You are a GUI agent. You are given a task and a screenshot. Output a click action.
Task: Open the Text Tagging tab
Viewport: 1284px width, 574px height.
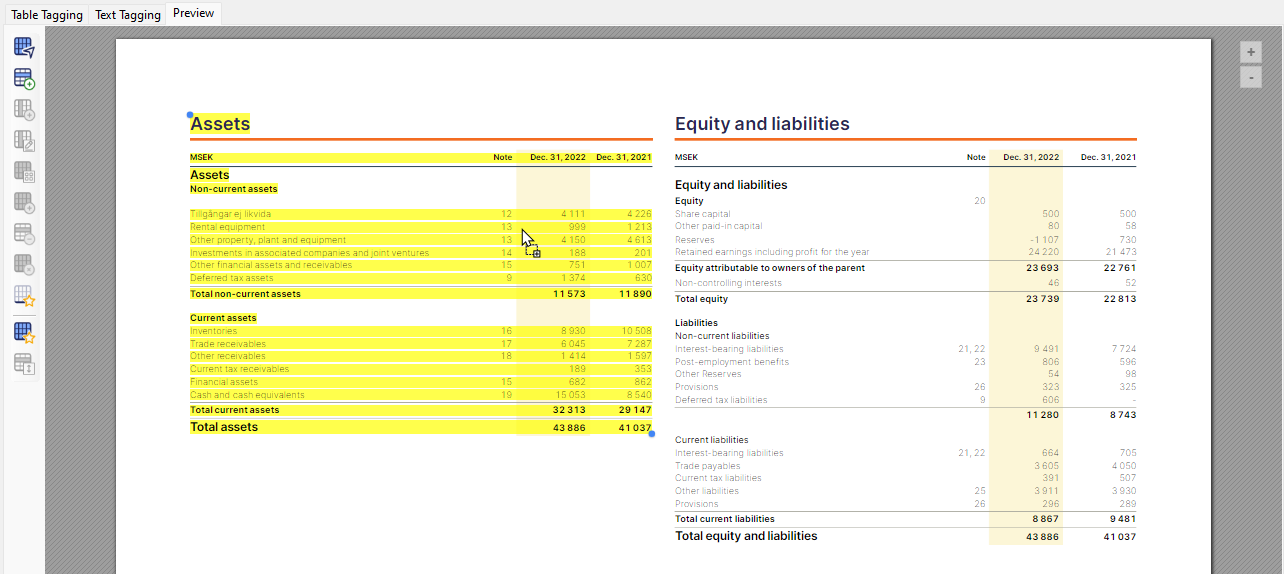[128, 15]
